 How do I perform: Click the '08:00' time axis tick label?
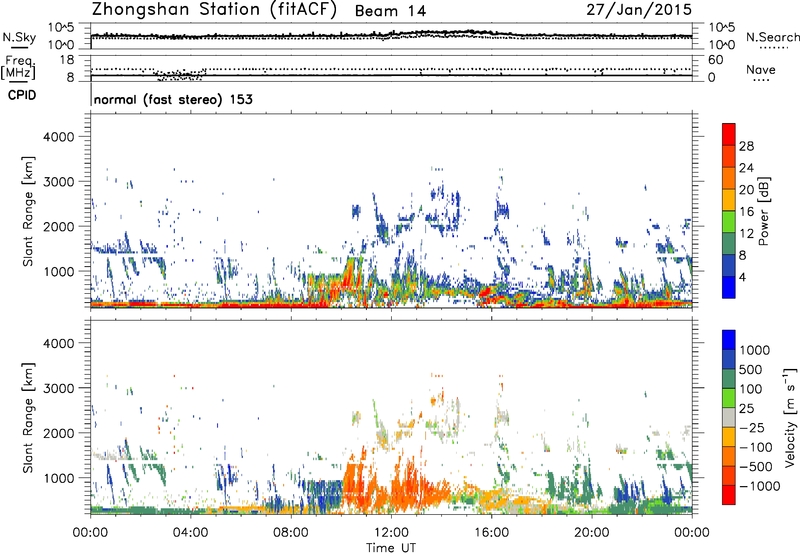(x=291, y=533)
